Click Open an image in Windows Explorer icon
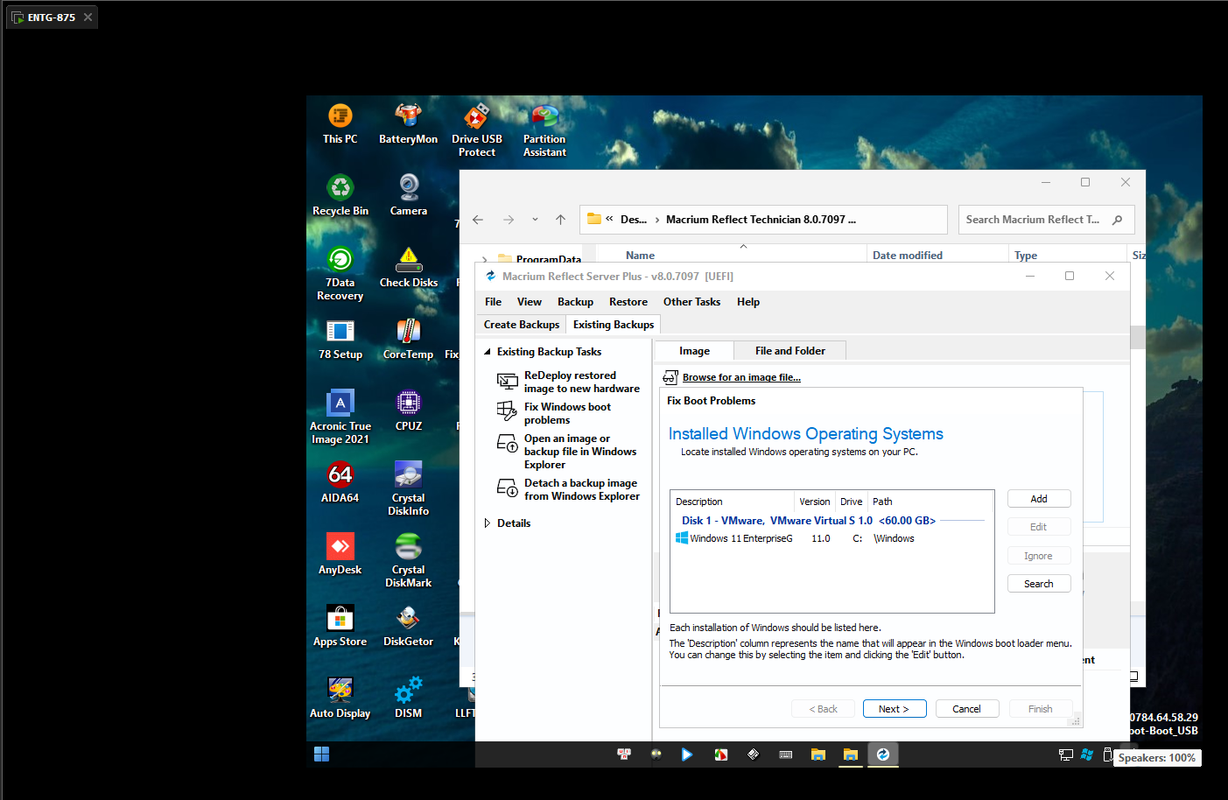 coord(507,444)
